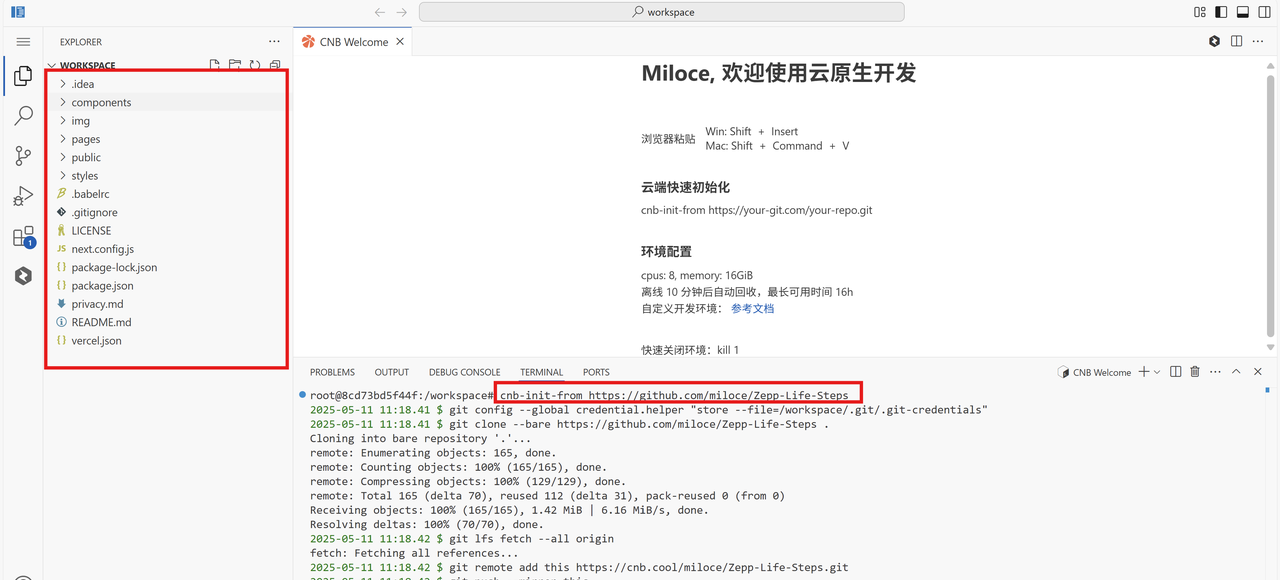1280x580 pixels.
Task: Expand the styles folder
Action: (166, 176)
